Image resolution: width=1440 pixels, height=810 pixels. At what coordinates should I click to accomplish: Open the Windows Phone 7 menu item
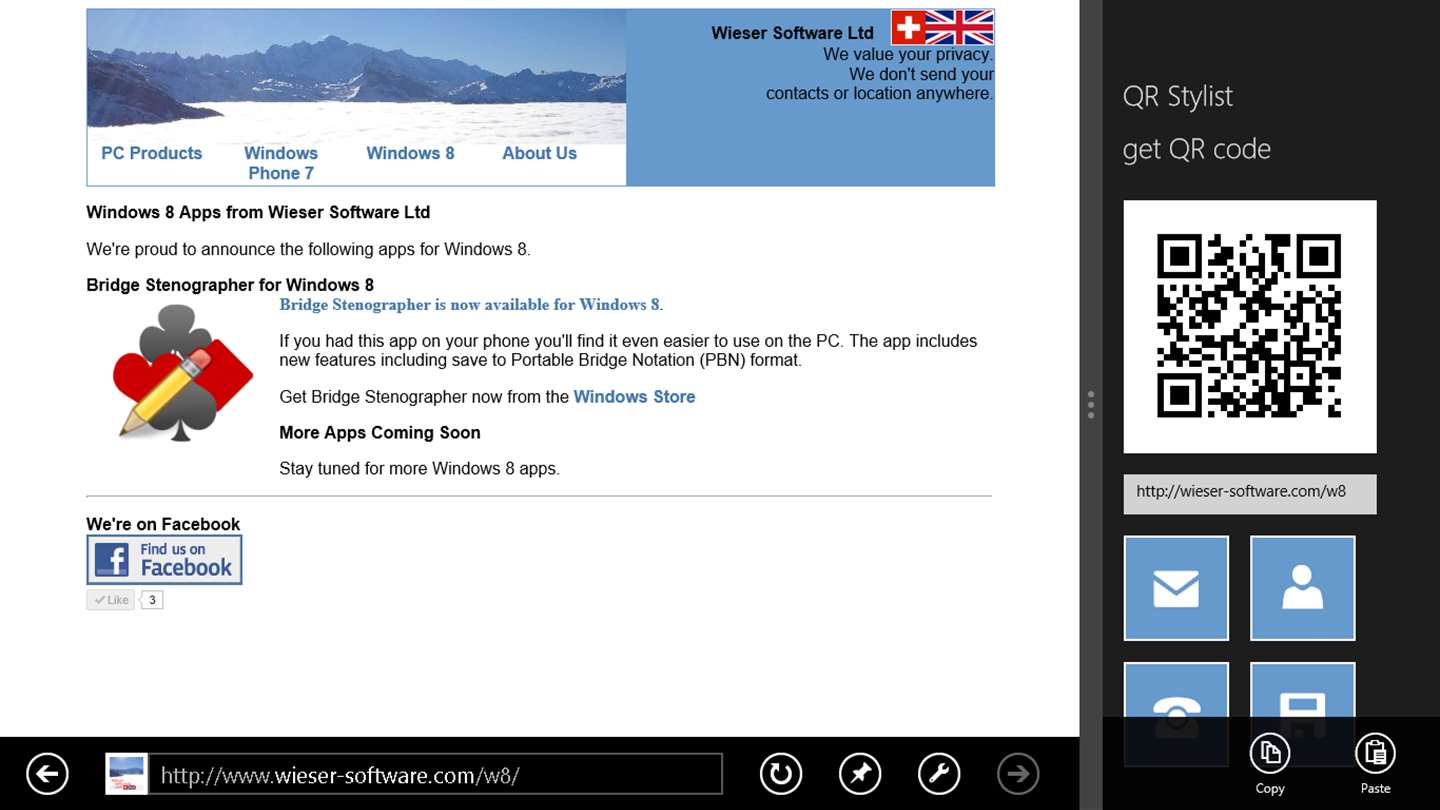281,163
